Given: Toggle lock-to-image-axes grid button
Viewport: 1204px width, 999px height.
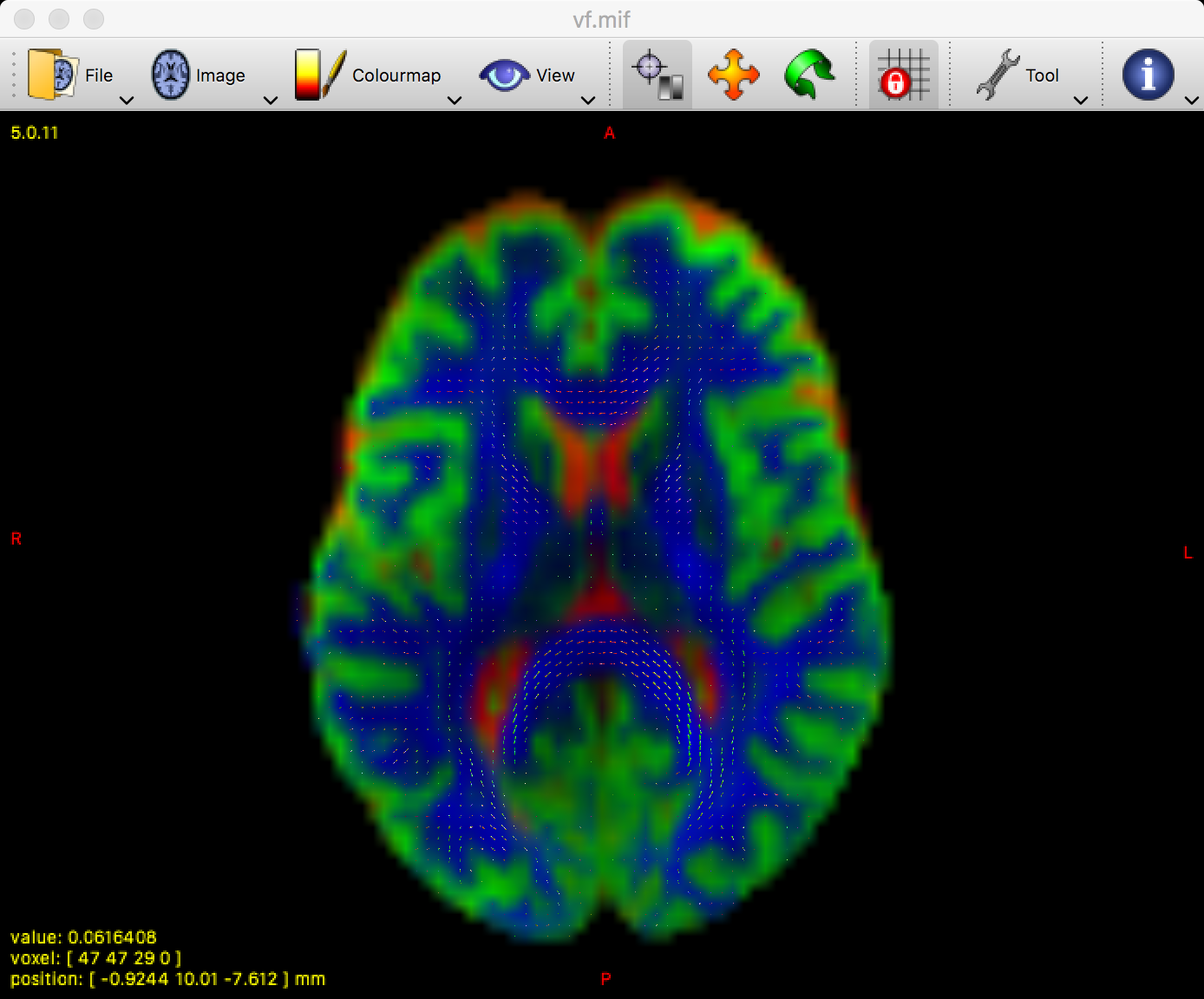Looking at the screenshot, I should [904, 75].
